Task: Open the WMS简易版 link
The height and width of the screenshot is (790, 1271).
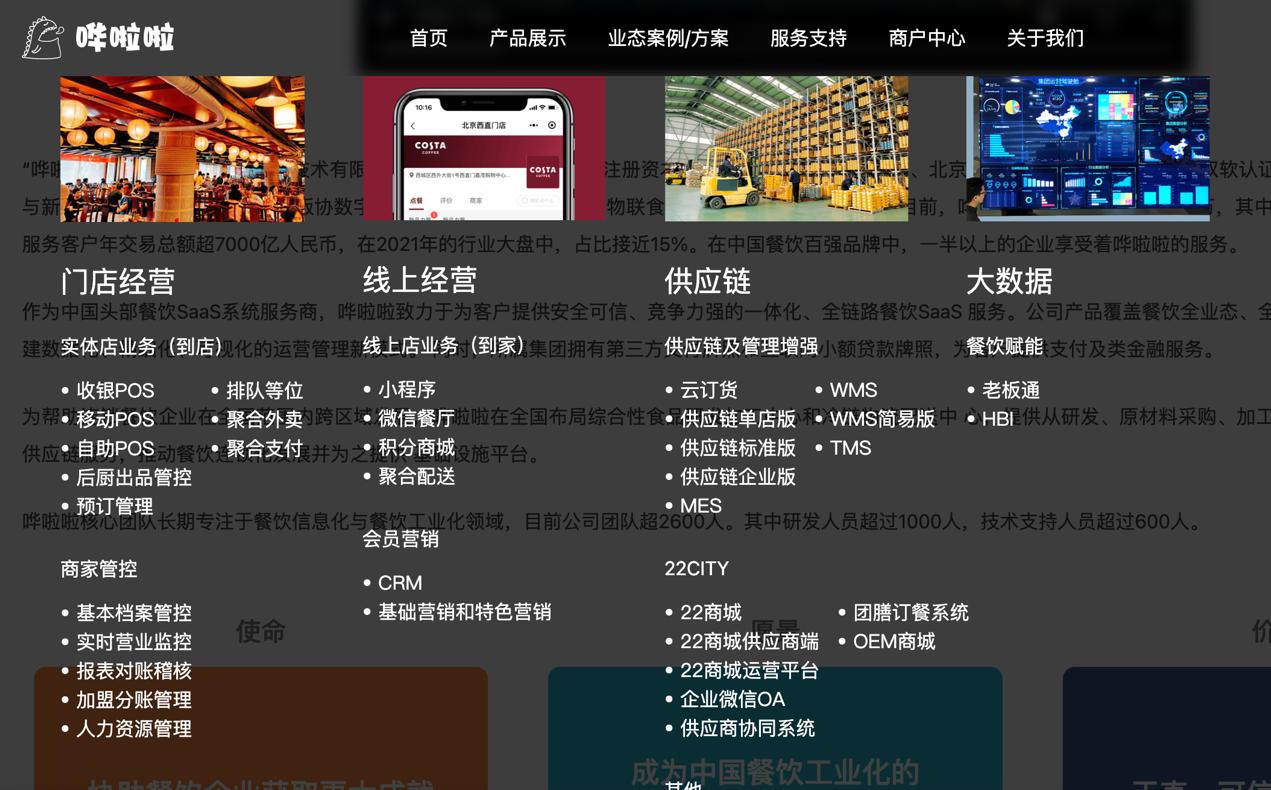Action: click(x=883, y=419)
